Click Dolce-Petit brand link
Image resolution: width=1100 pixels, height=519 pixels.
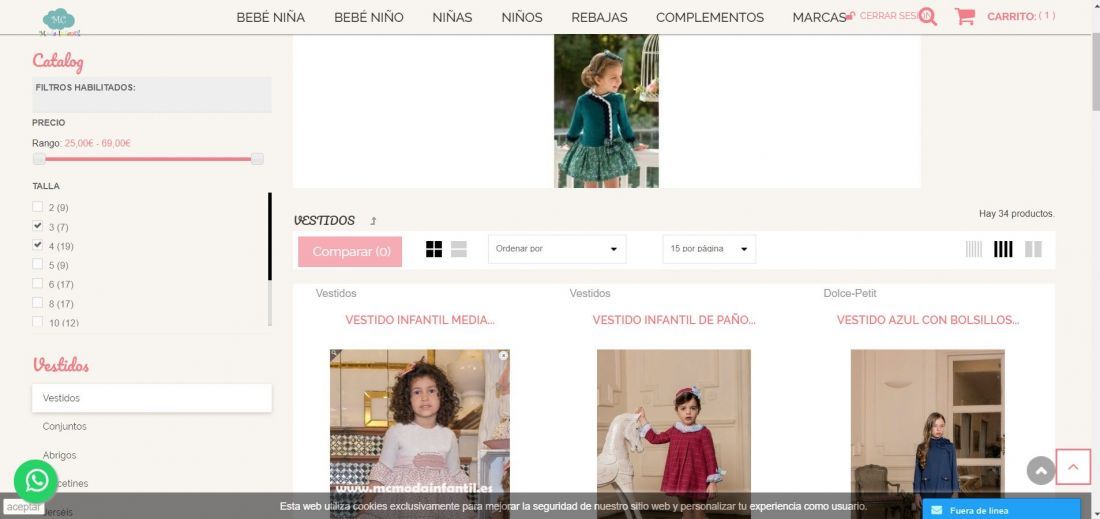[x=850, y=293]
